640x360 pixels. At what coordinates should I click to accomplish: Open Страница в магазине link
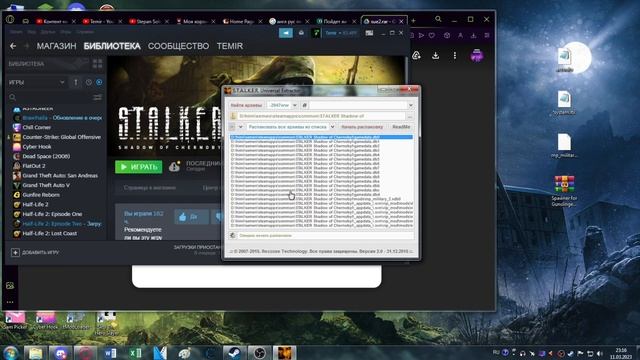click(x=150, y=188)
